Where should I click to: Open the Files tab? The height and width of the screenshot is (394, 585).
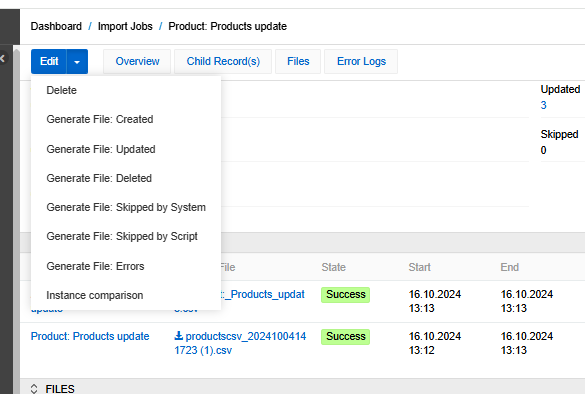(298, 61)
